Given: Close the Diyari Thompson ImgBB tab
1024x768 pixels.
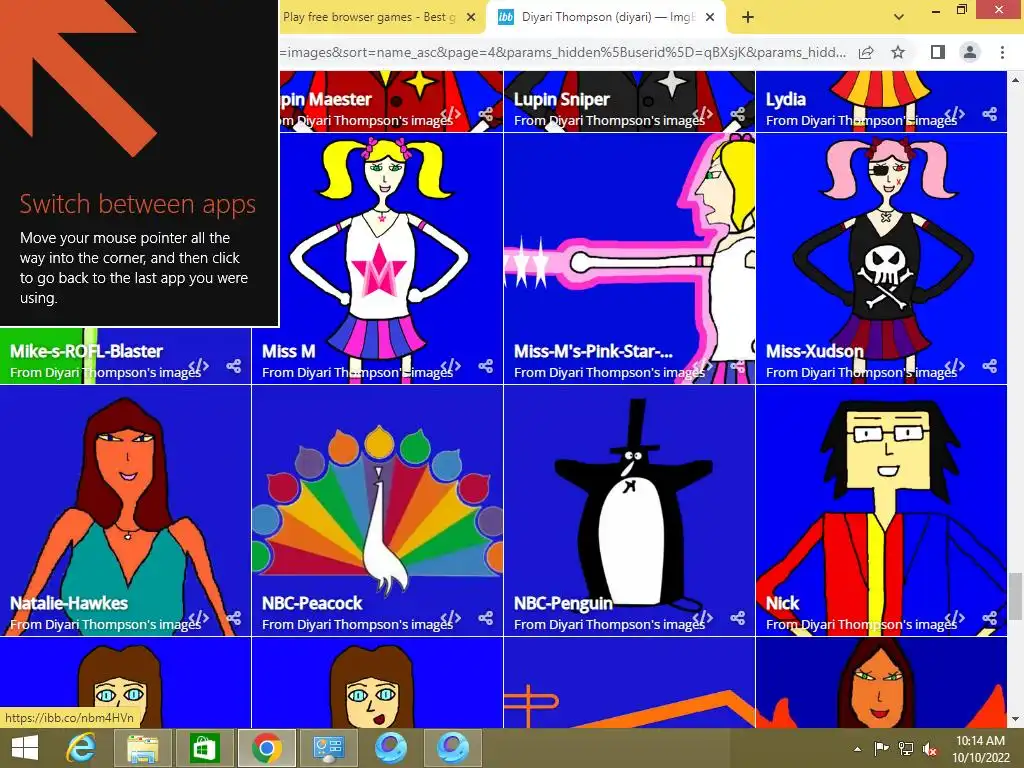Looking at the screenshot, I should tap(711, 17).
